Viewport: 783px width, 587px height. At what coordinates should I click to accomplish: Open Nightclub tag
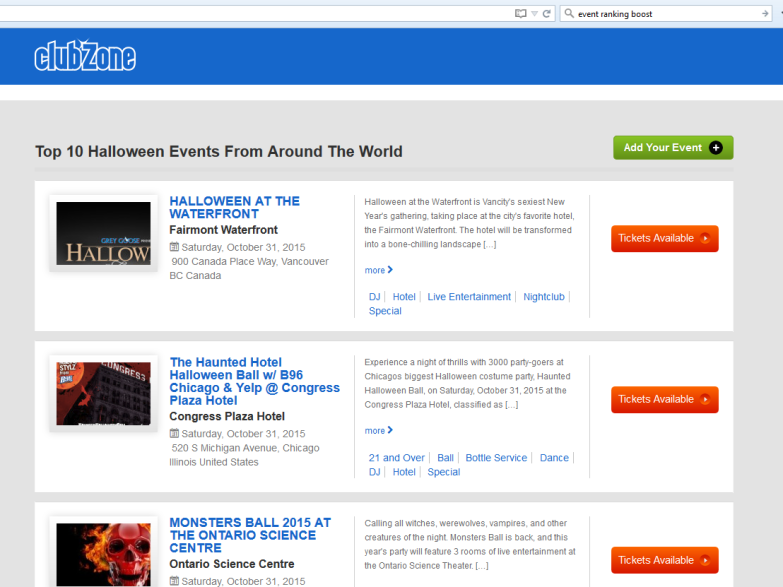coord(544,297)
